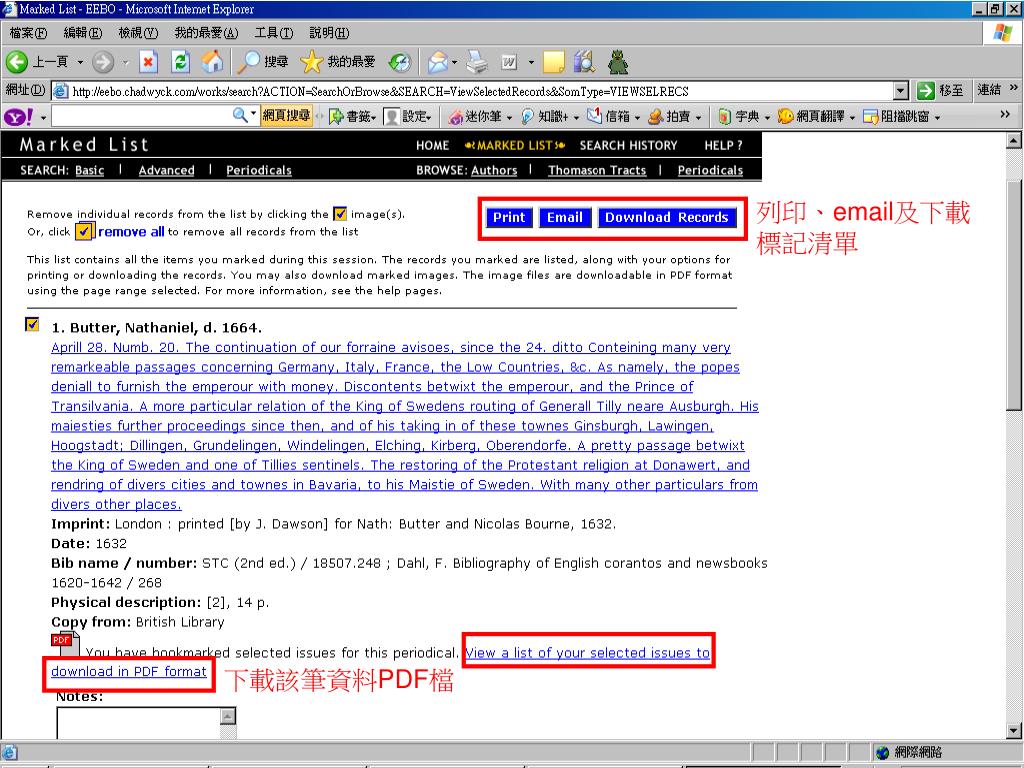
Task: Open the 檢視(V) menu
Action: click(138, 33)
